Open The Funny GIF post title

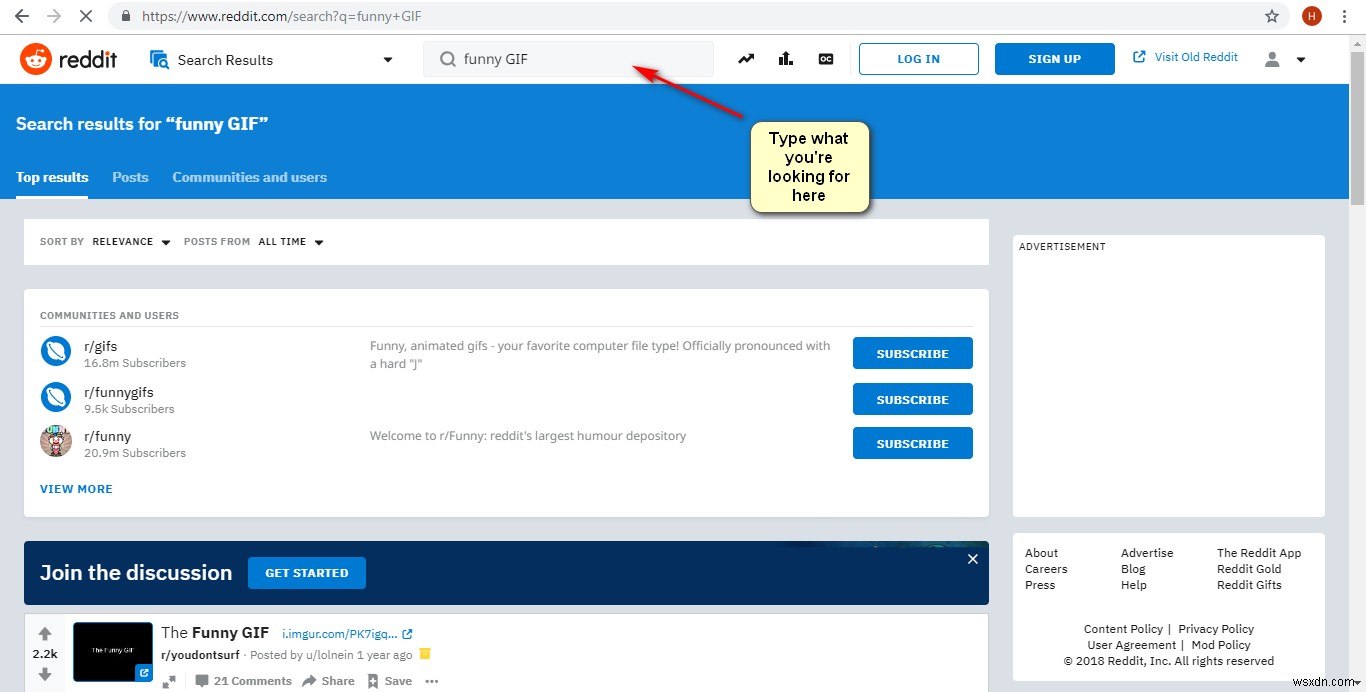tap(215, 632)
